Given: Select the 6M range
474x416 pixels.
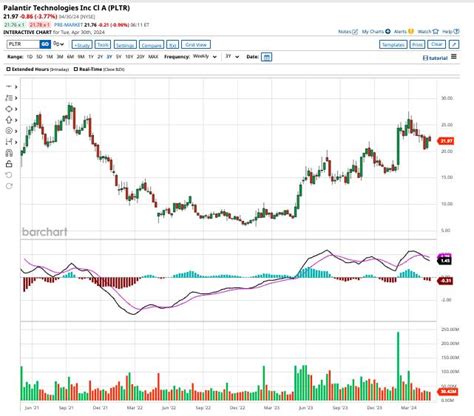Looking at the screenshot, I should pyautogui.click(x=70, y=57).
